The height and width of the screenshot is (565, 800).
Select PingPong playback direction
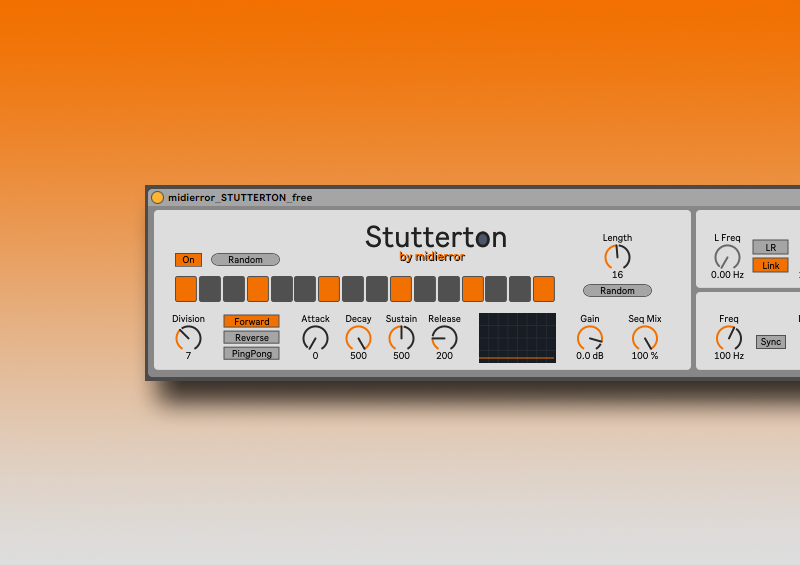pos(252,354)
